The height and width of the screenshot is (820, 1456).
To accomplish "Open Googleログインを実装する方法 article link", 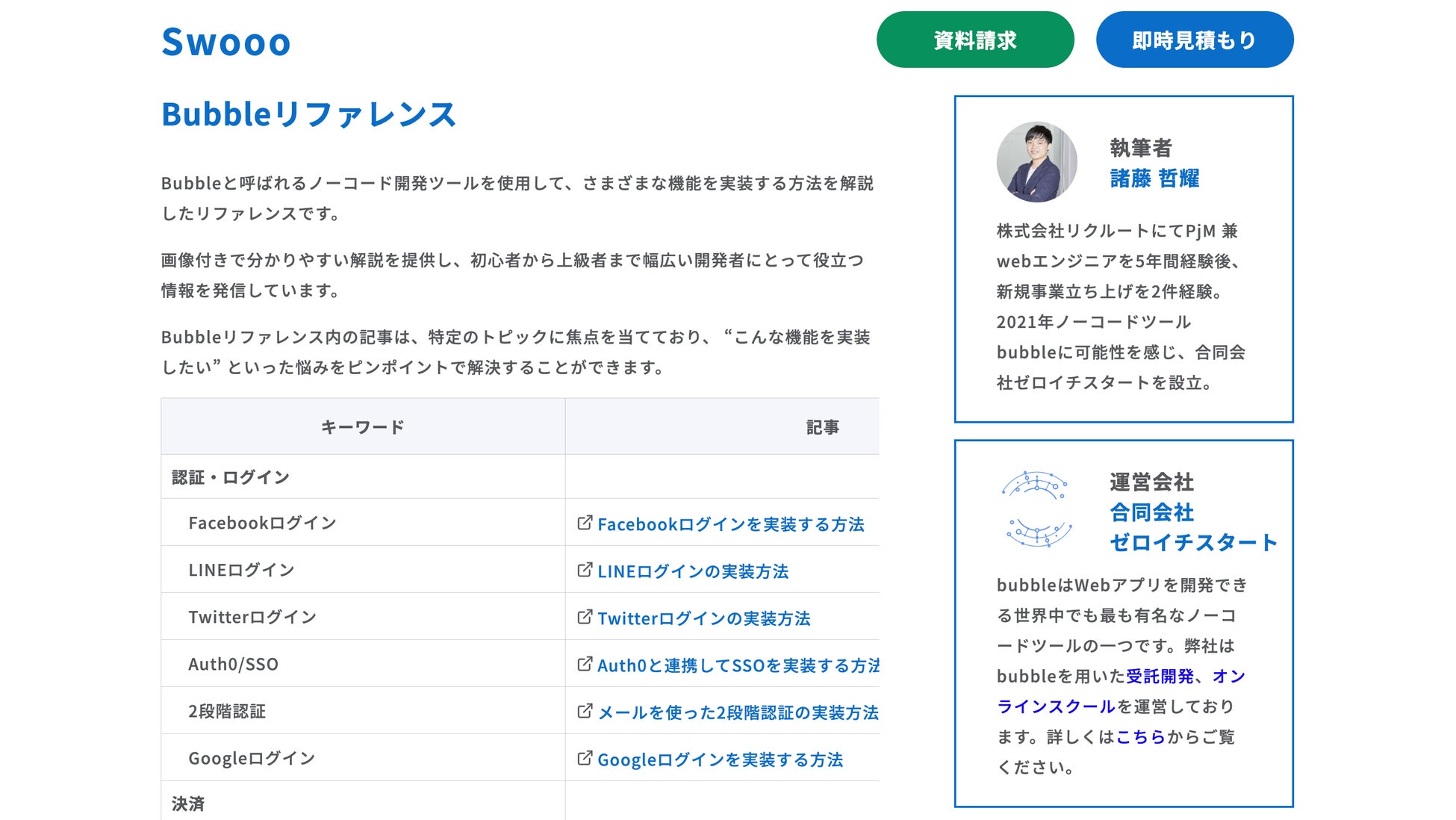I will click(720, 760).
